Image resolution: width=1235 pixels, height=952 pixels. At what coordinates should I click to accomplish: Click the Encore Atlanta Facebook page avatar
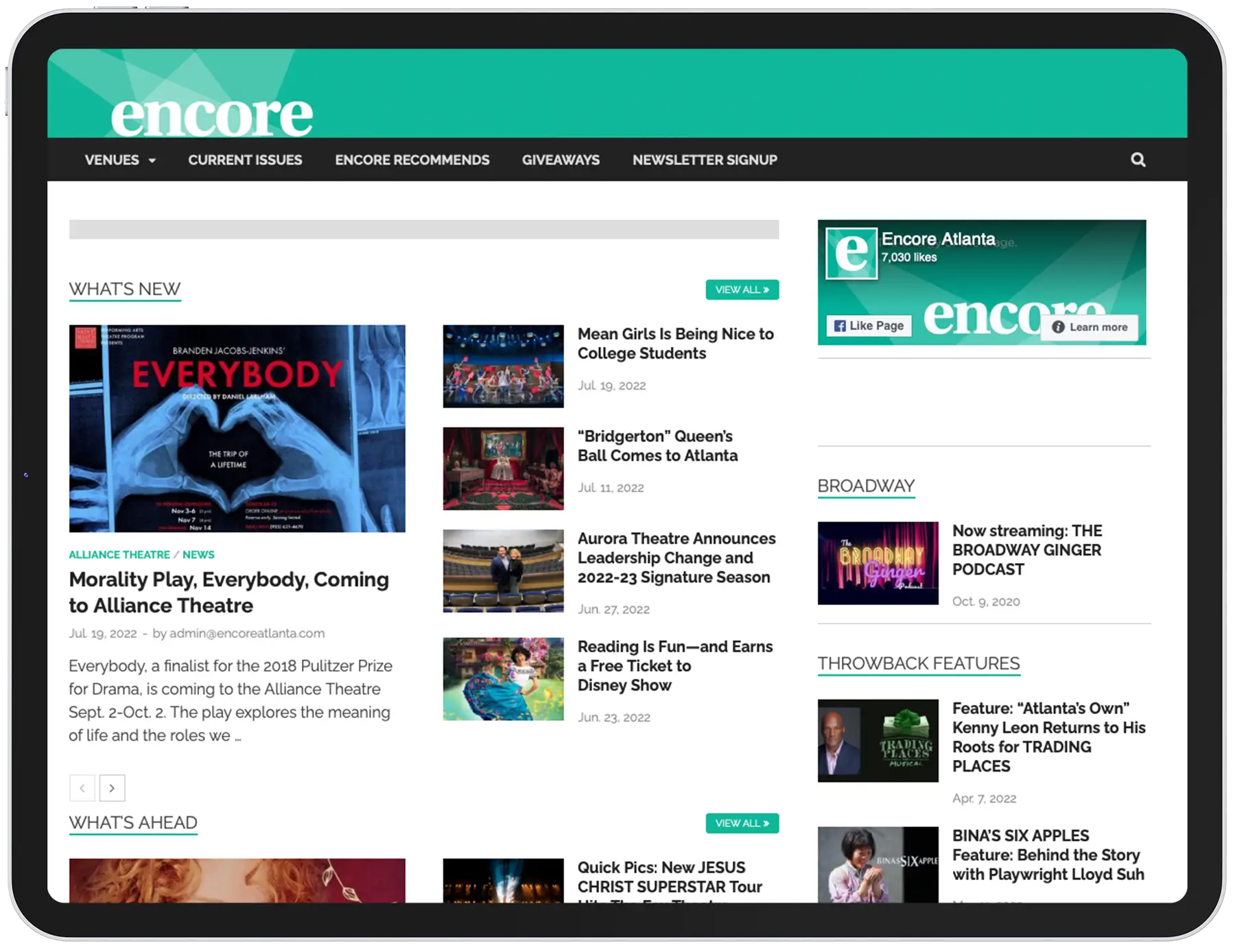tap(851, 254)
